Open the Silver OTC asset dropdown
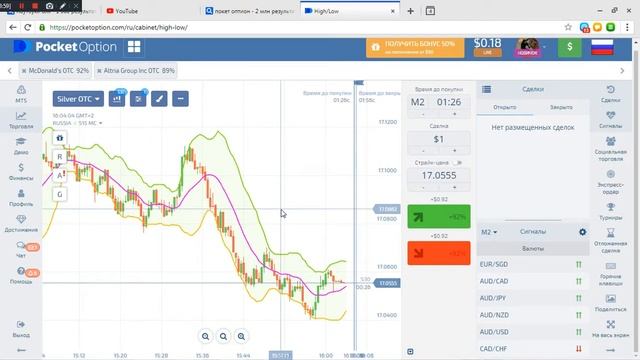This screenshot has width=640, height=360. pyautogui.click(x=78, y=99)
